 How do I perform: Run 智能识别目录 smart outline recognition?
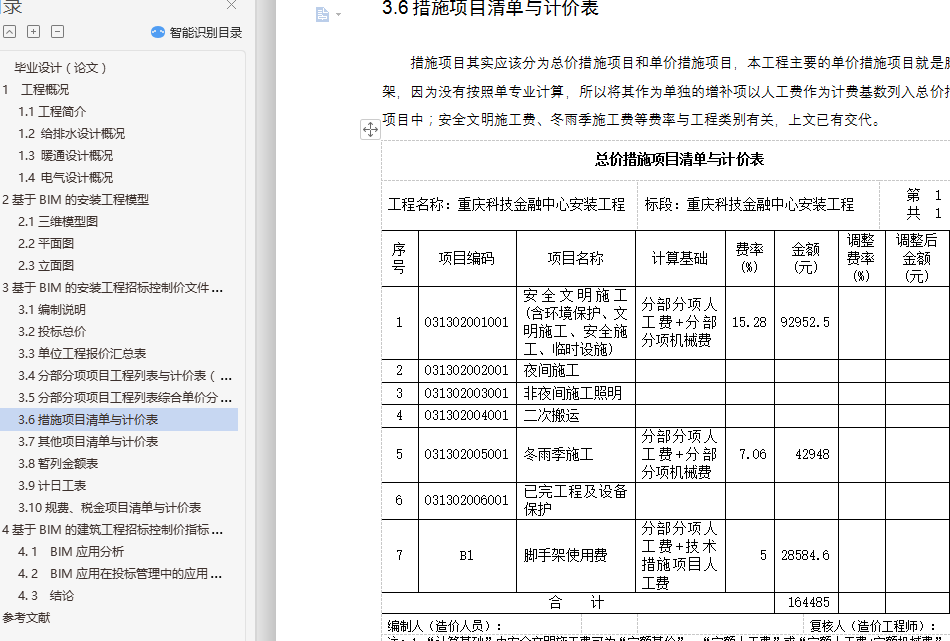(x=205, y=33)
